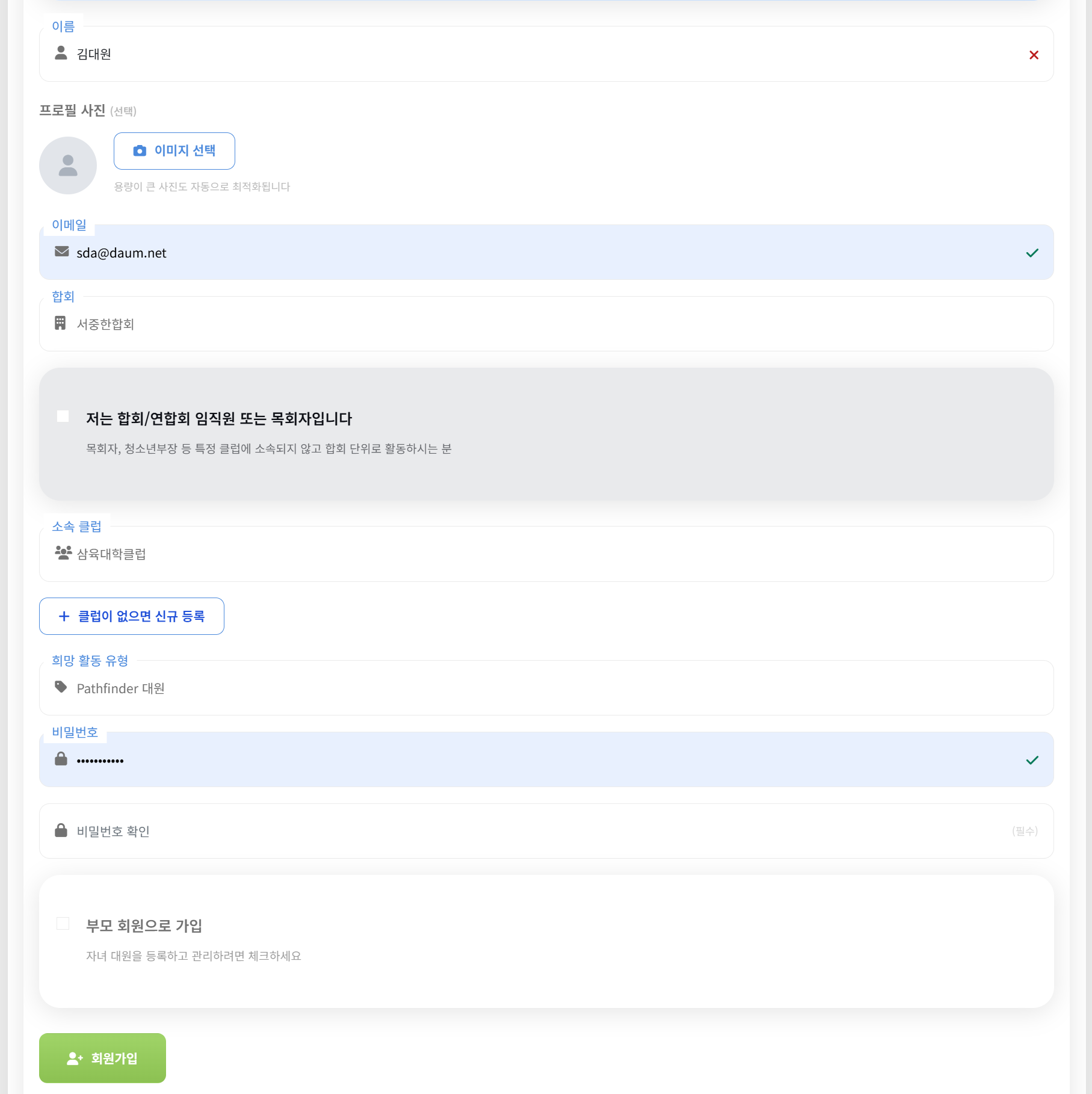Clear the name field using the red X

(x=1034, y=55)
